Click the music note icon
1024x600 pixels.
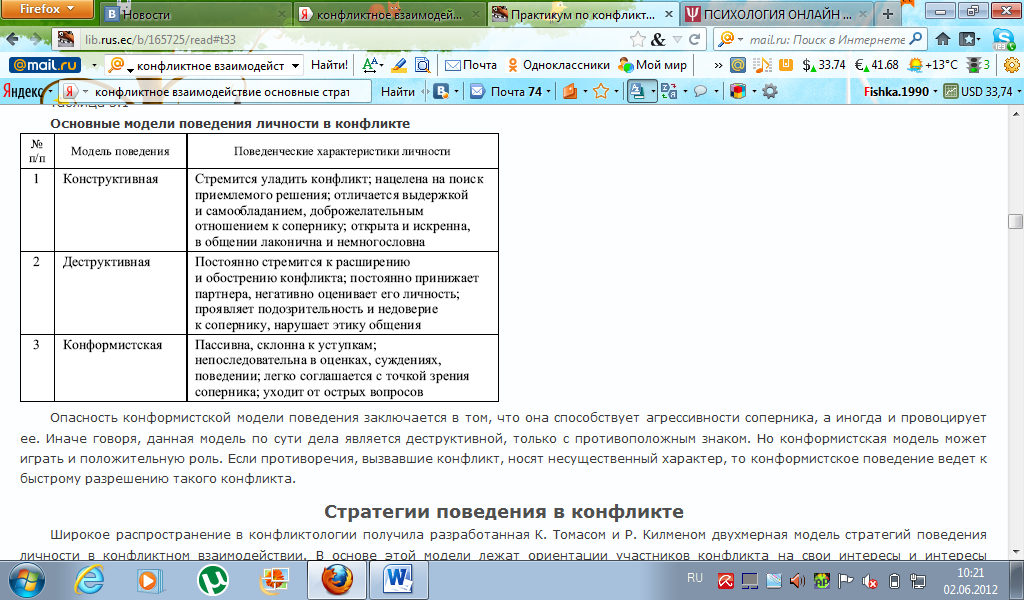[x=761, y=65]
